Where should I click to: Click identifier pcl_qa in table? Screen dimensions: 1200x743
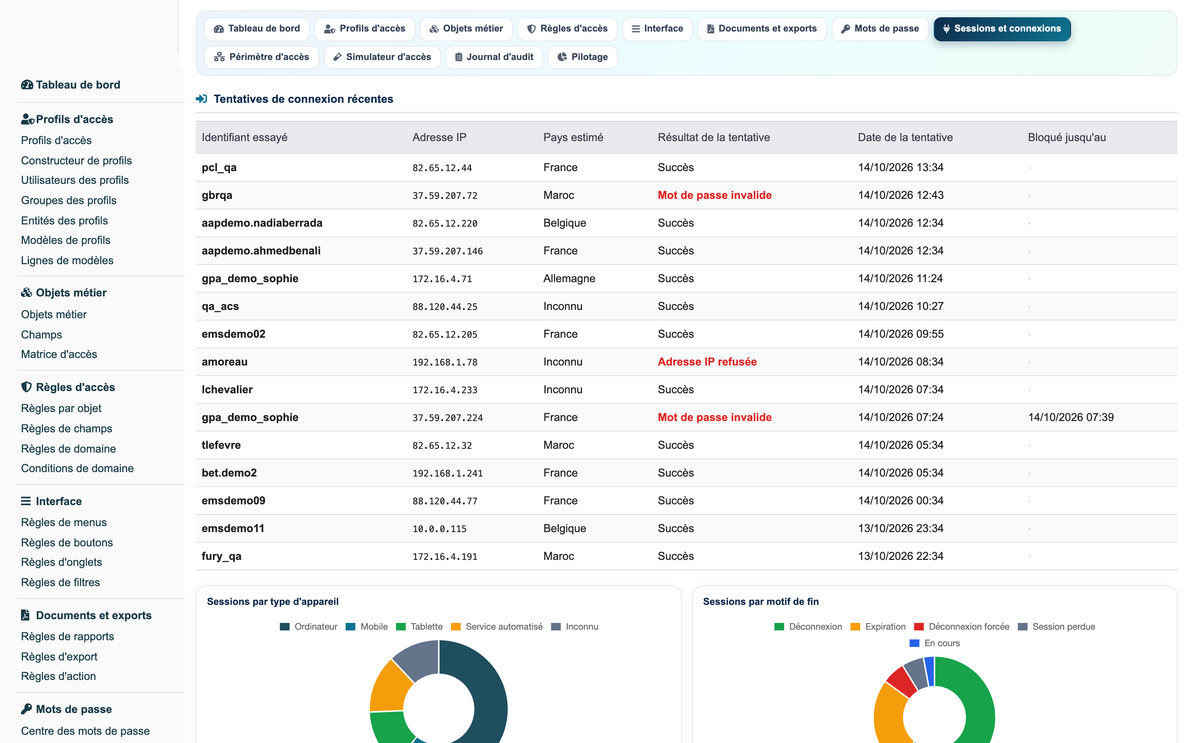219,167
